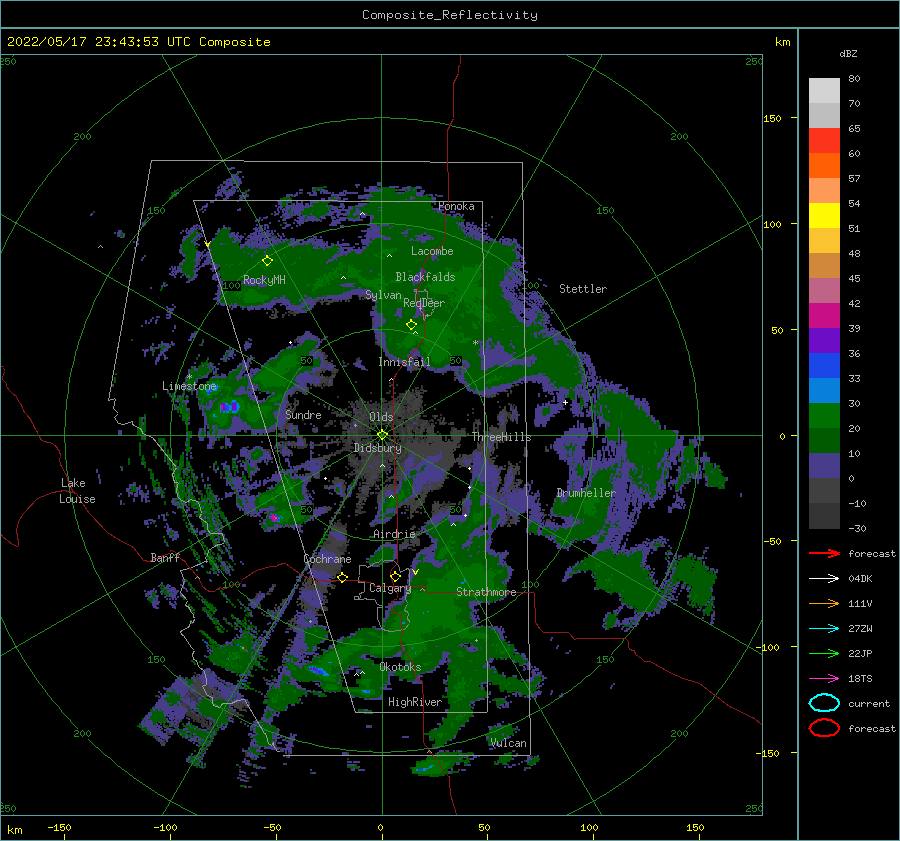The image size is (900, 841).
Task: Click the Stettler city label
Action: tap(583, 289)
